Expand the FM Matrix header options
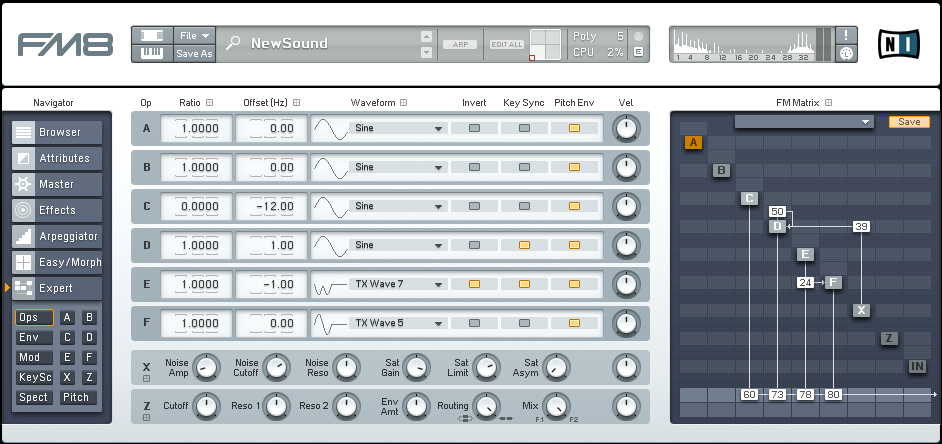The height and width of the screenshot is (444, 942). point(828,103)
